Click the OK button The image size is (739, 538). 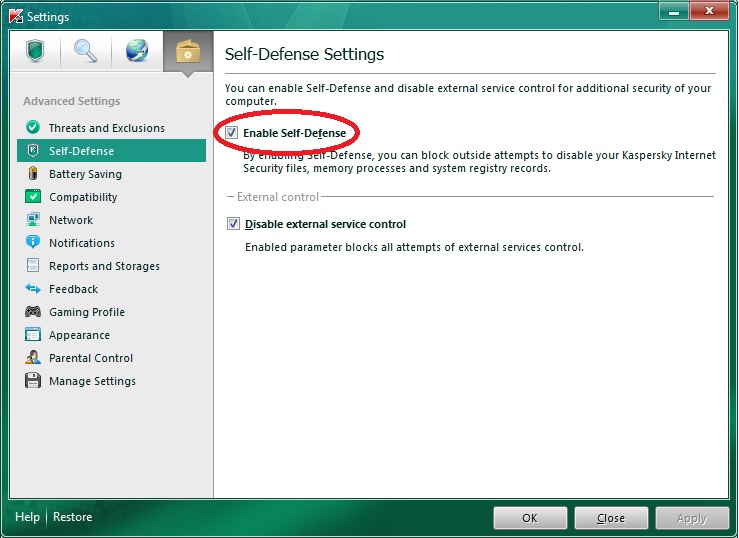coord(530,518)
